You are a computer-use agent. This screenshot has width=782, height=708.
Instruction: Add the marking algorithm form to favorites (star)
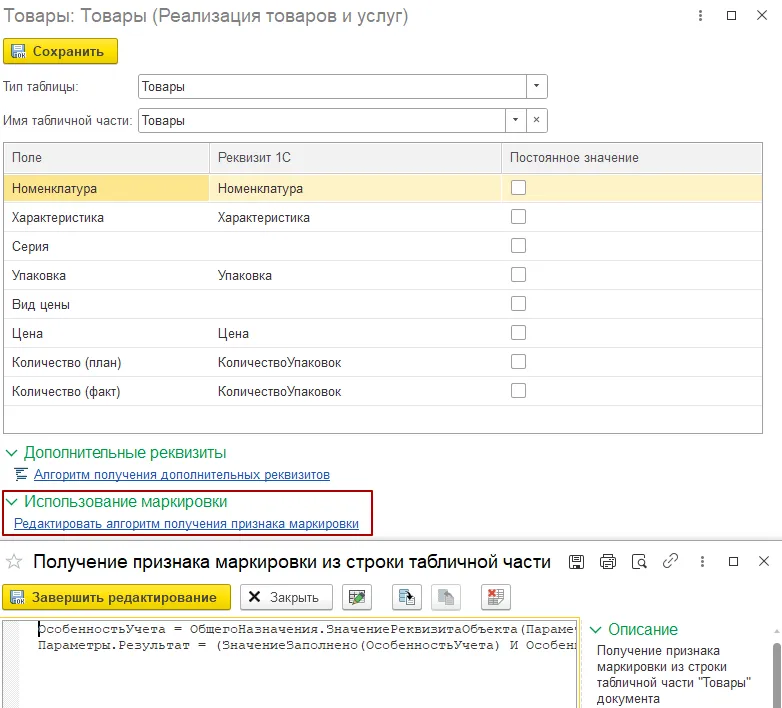point(15,562)
